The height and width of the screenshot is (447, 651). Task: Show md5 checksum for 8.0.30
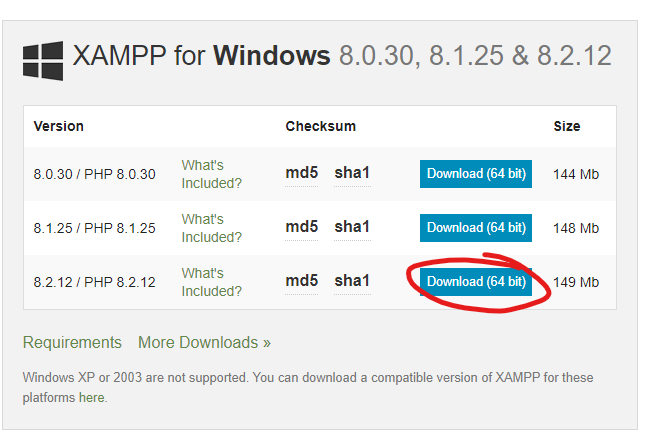point(301,173)
